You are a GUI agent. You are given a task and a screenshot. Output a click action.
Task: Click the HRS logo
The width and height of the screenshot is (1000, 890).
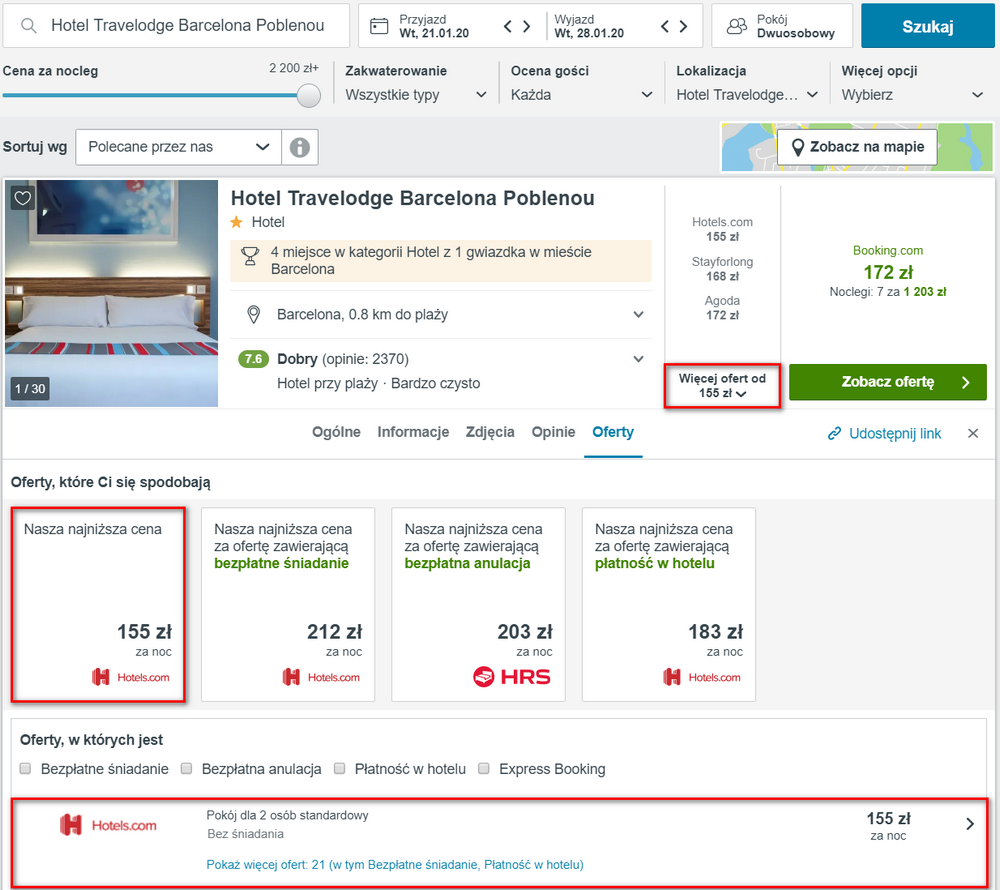(x=511, y=676)
